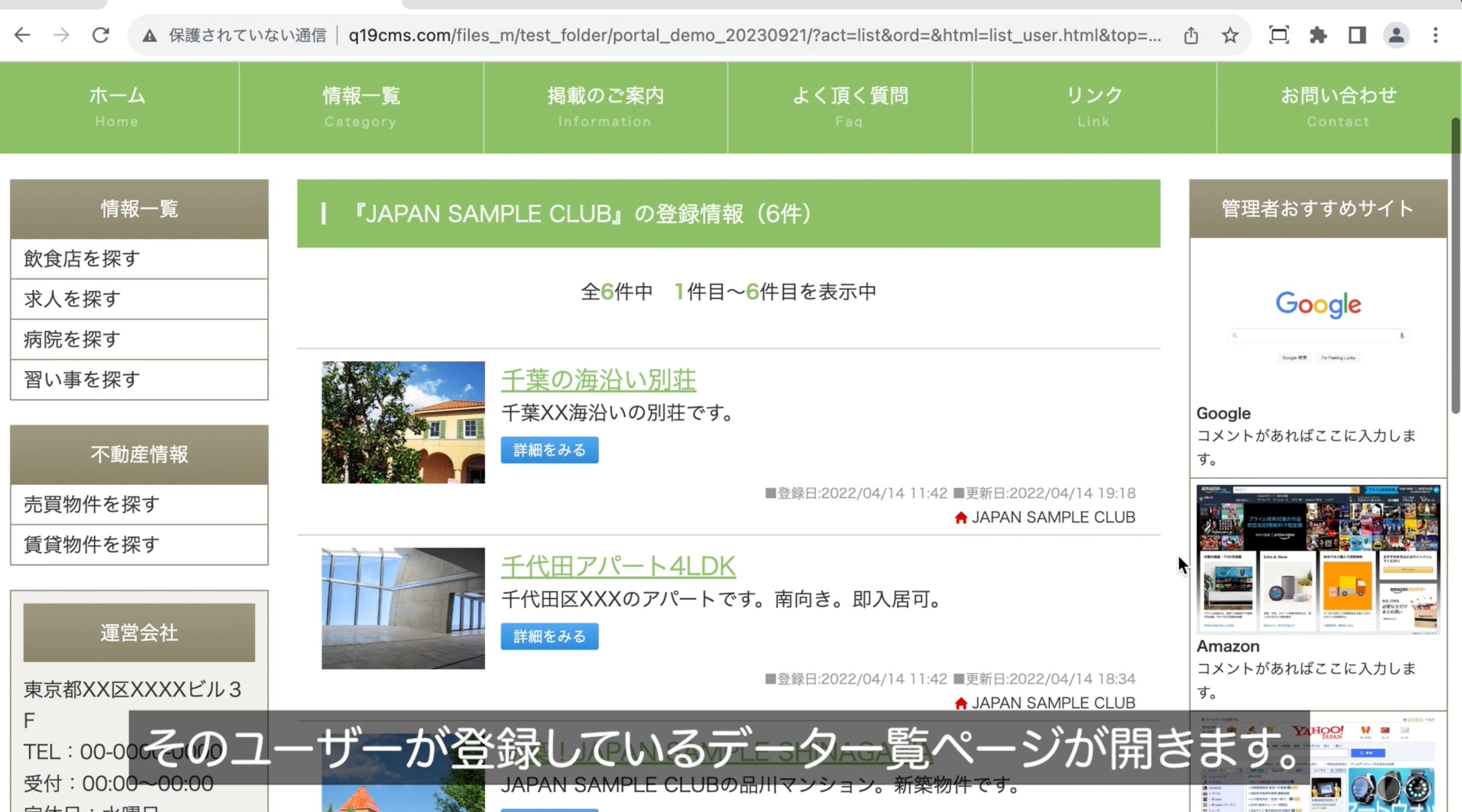The width and height of the screenshot is (1462, 812).
Task: Select 飲食店を探す in the sidebar
Action: pos(139,259)
